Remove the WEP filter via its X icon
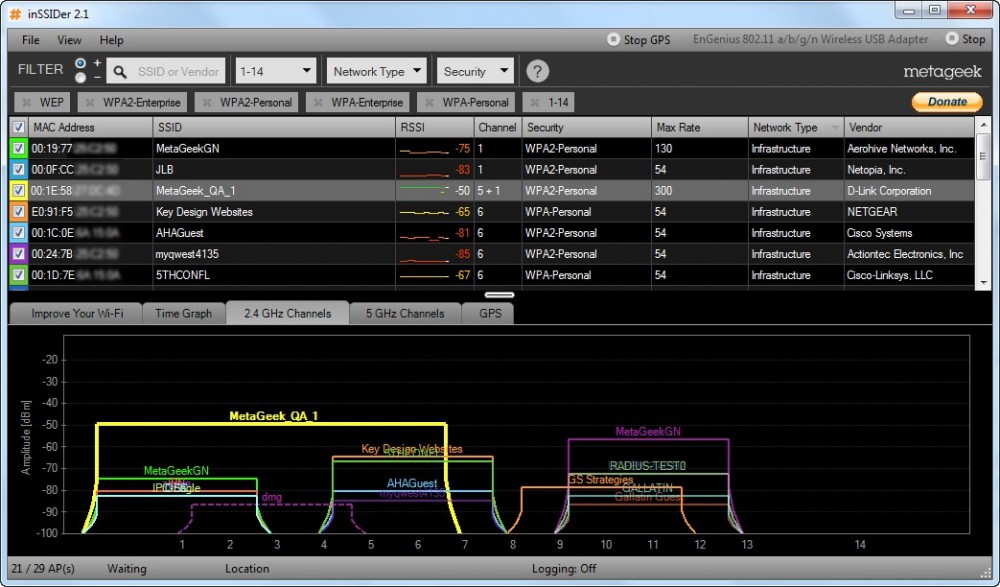 26,102
